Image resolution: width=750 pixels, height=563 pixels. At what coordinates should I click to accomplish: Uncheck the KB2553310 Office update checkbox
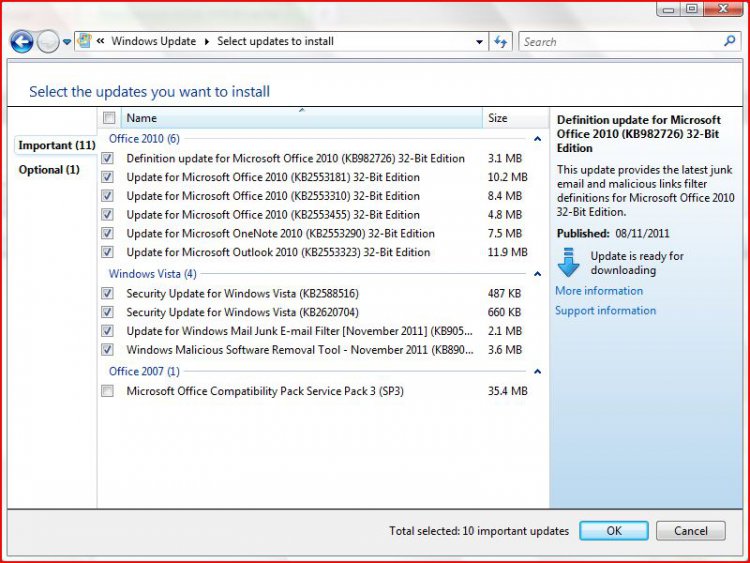coord(108,196)
